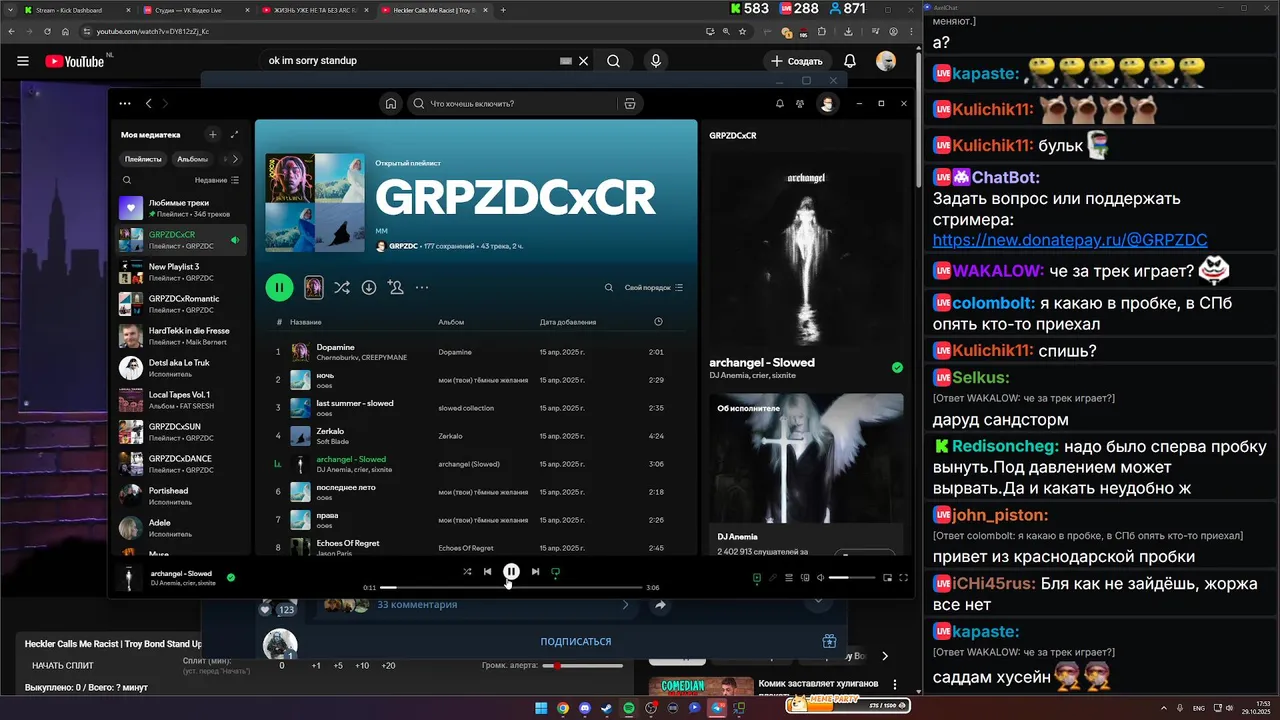
Task: Search inside the playlist tracks
Action: coord(608,287)
